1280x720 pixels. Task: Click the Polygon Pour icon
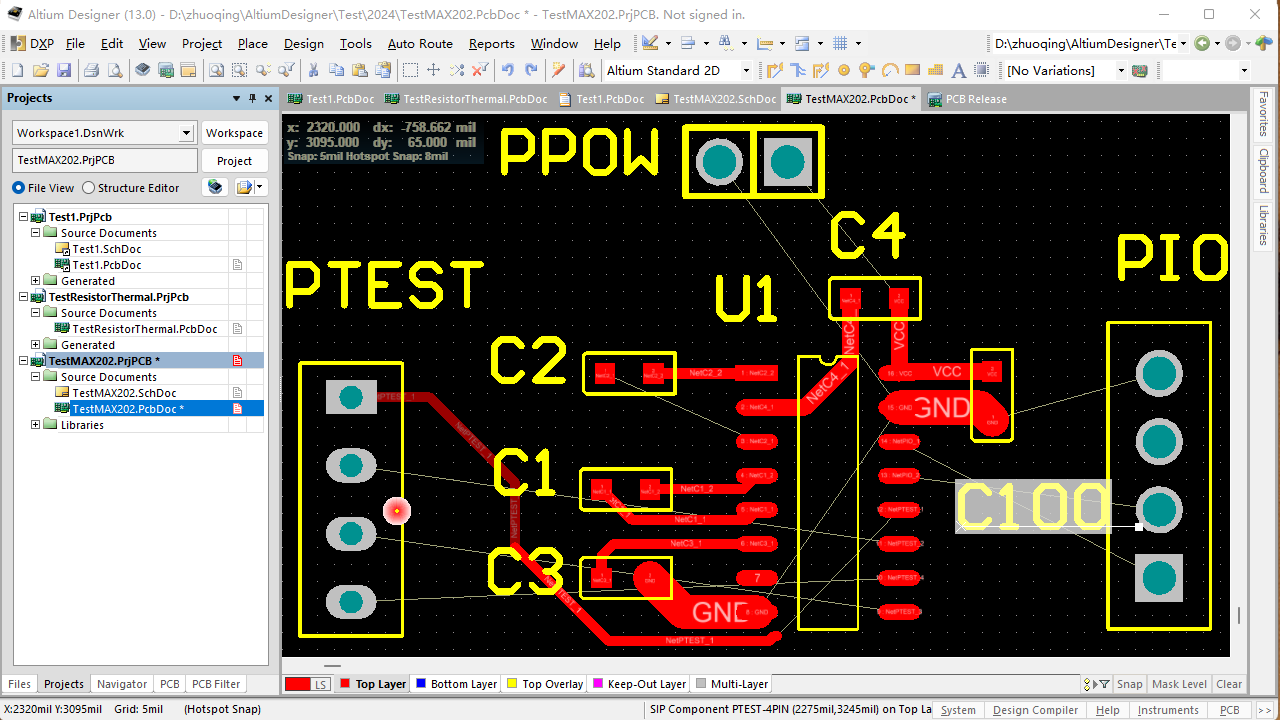(x=935, y=70)
